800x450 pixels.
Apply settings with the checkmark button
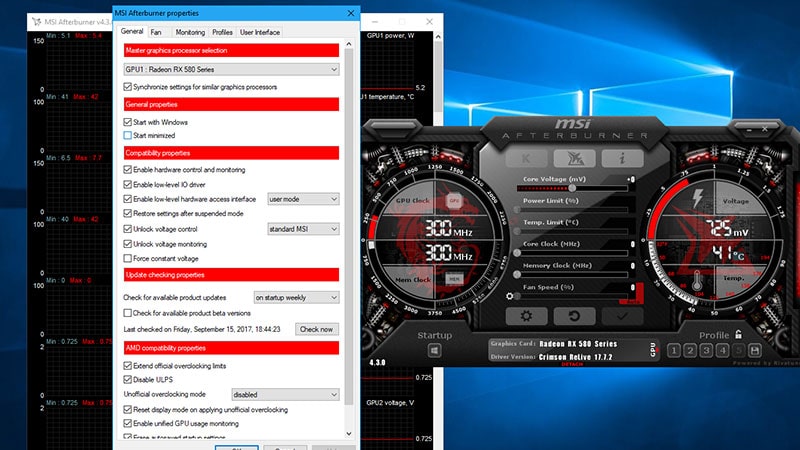[x=622, y=316]
